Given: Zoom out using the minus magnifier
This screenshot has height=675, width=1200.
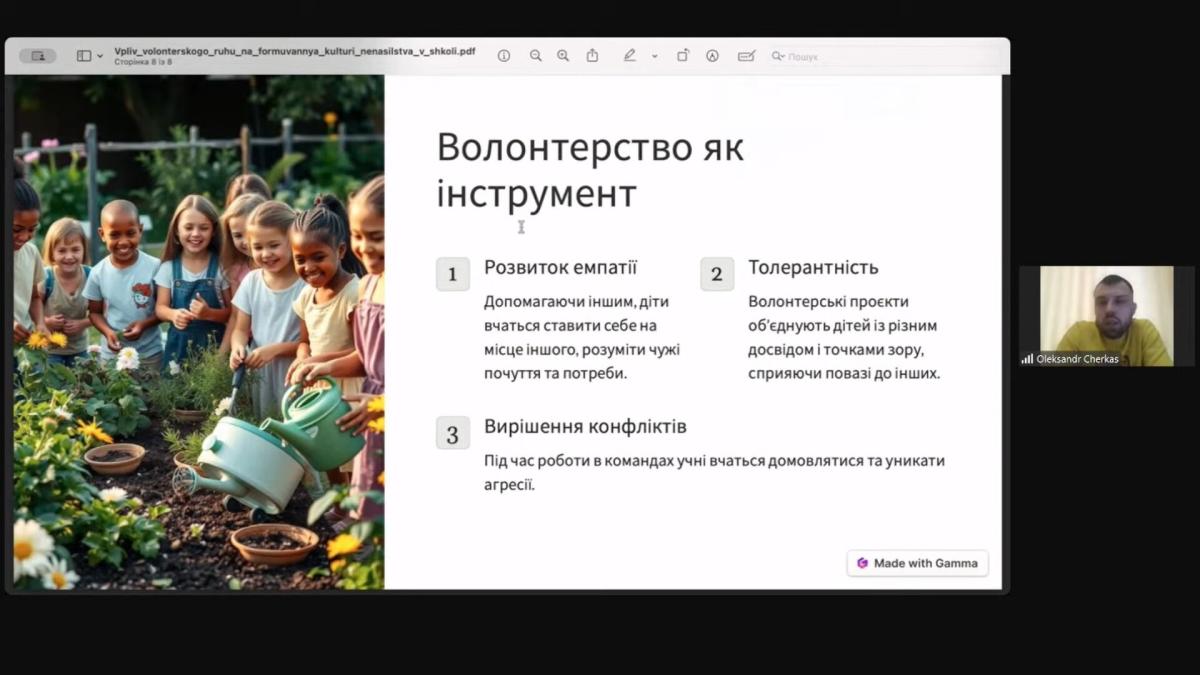Looking at the screenshot, I should pos(536,56).
